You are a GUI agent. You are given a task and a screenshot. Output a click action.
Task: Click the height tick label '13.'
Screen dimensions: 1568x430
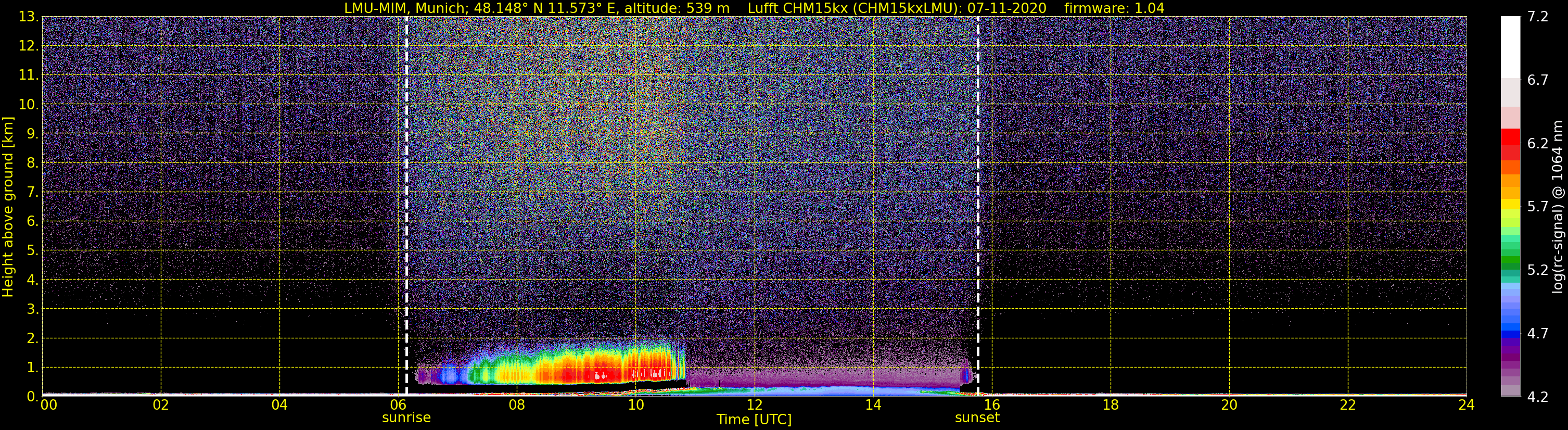pyautogui.click(x=29, y=17)
